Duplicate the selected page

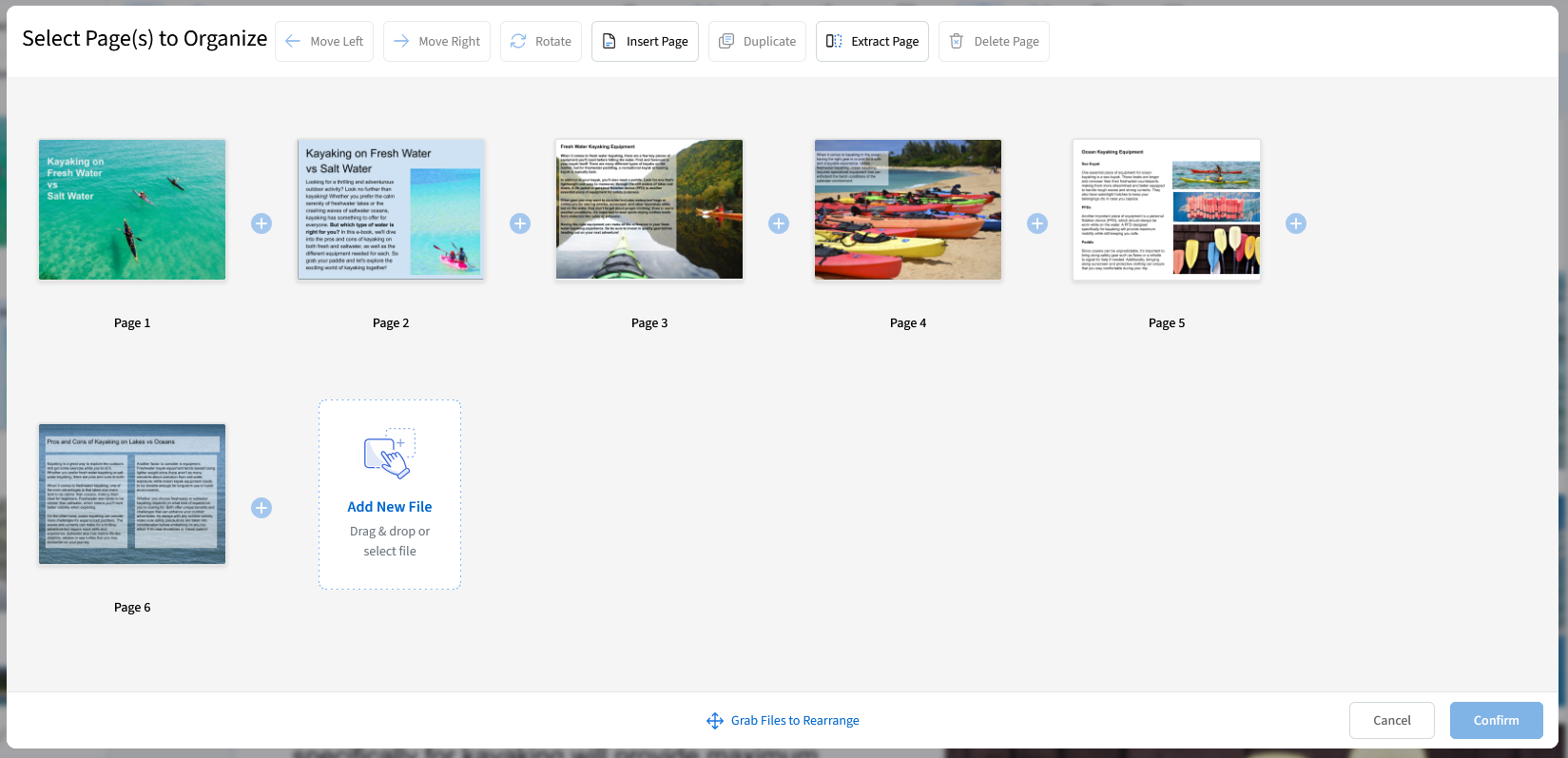[757, 42]
